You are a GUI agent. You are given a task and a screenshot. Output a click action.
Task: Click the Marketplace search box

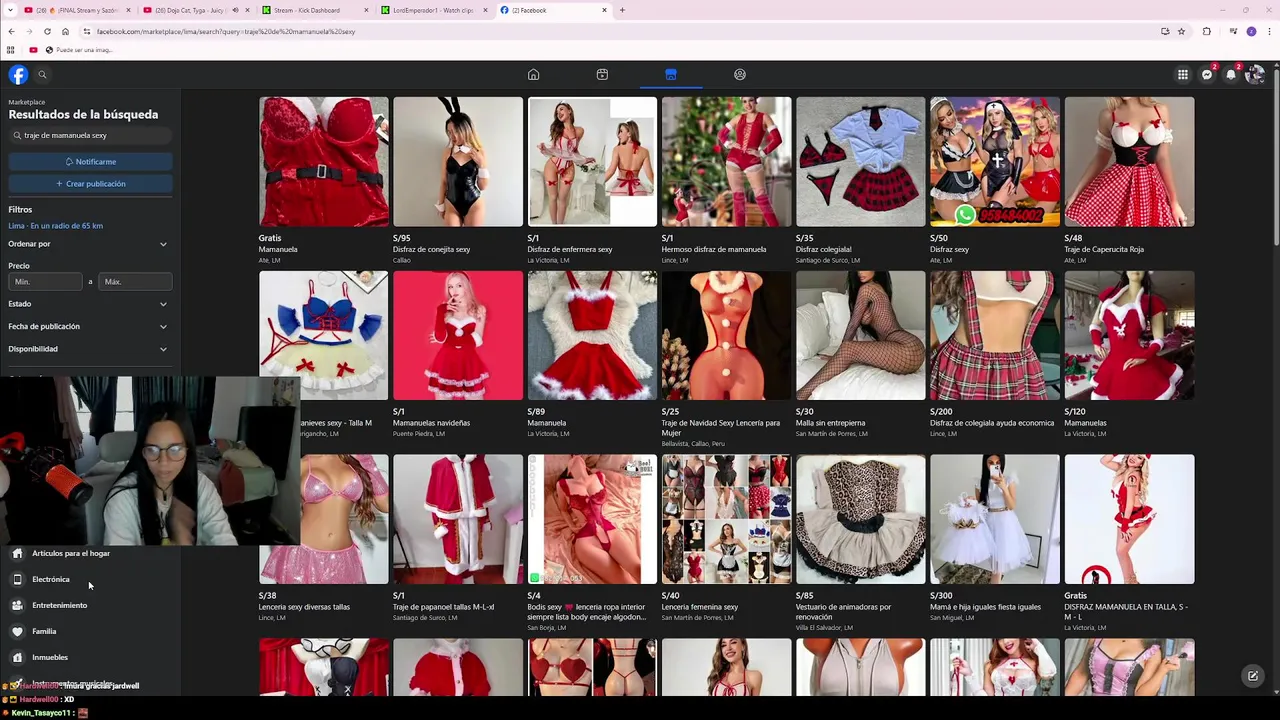pos(90,135)
